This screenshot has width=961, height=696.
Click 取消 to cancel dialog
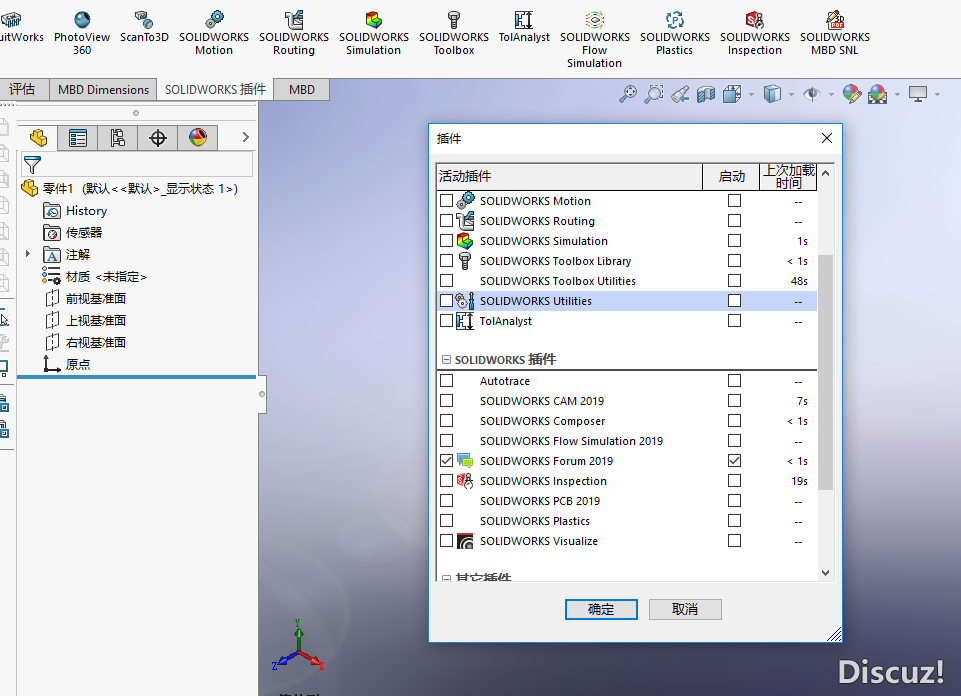tap(685, 609)
